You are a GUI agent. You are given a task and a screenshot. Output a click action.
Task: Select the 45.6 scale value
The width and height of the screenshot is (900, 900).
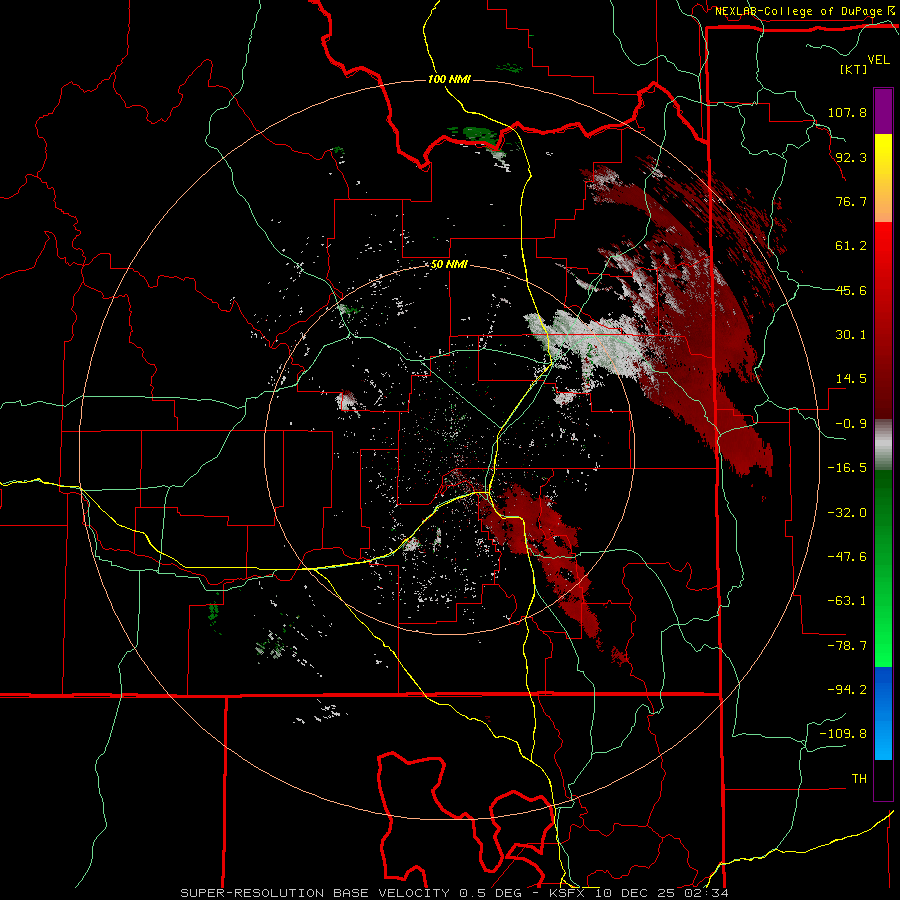[x=851, y=290]
